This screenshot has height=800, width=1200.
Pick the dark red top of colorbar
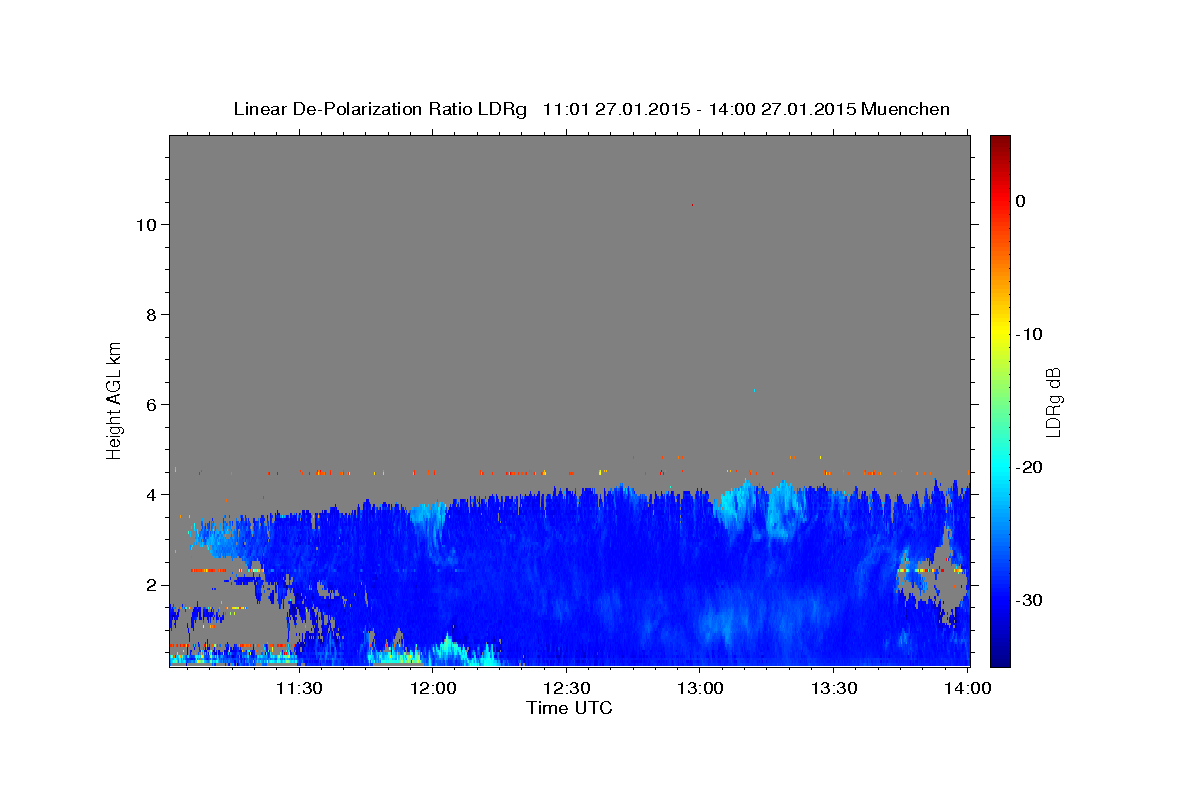(x=1000, y=142)
